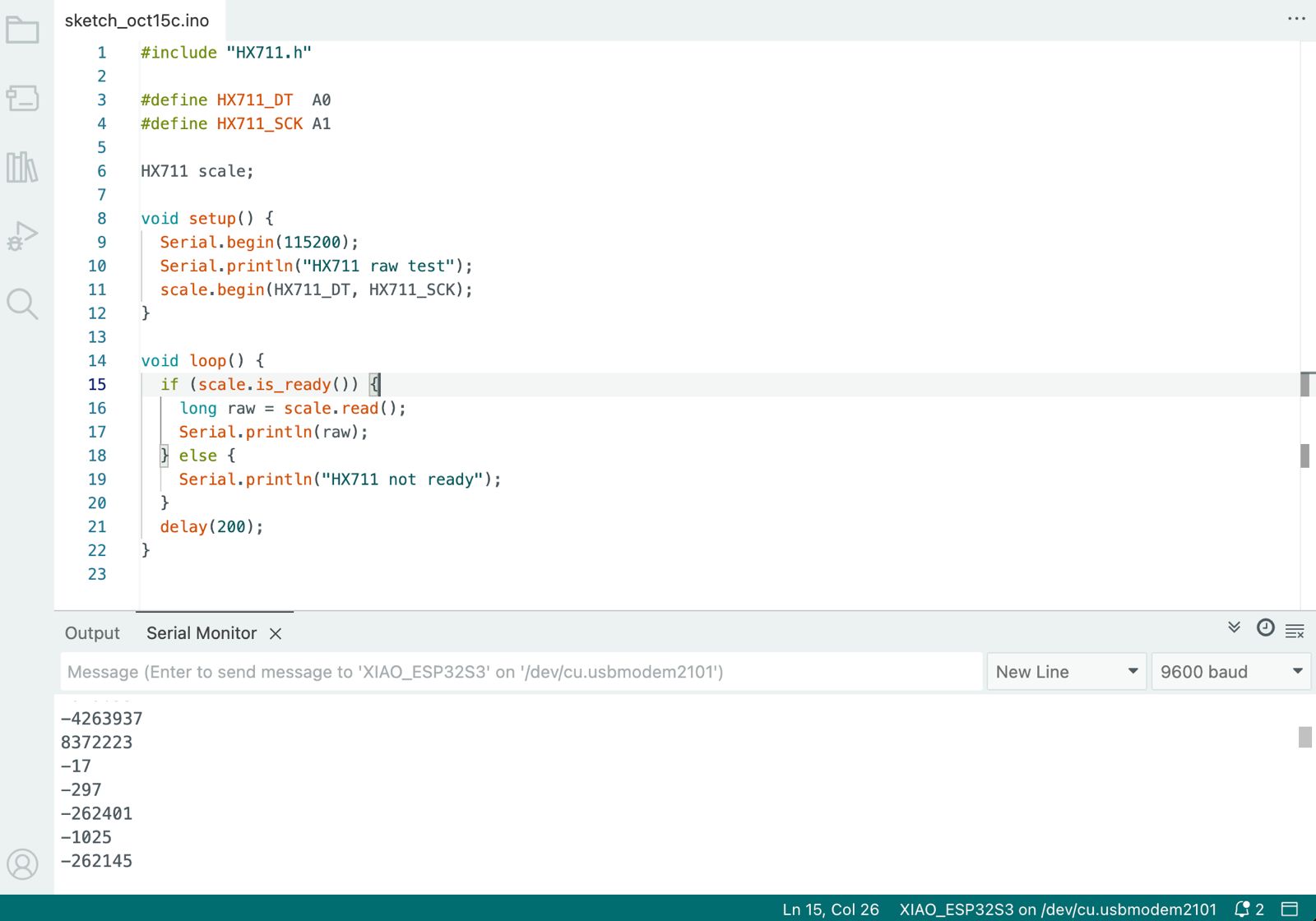Open the New Line ending dropdown

1066,672
